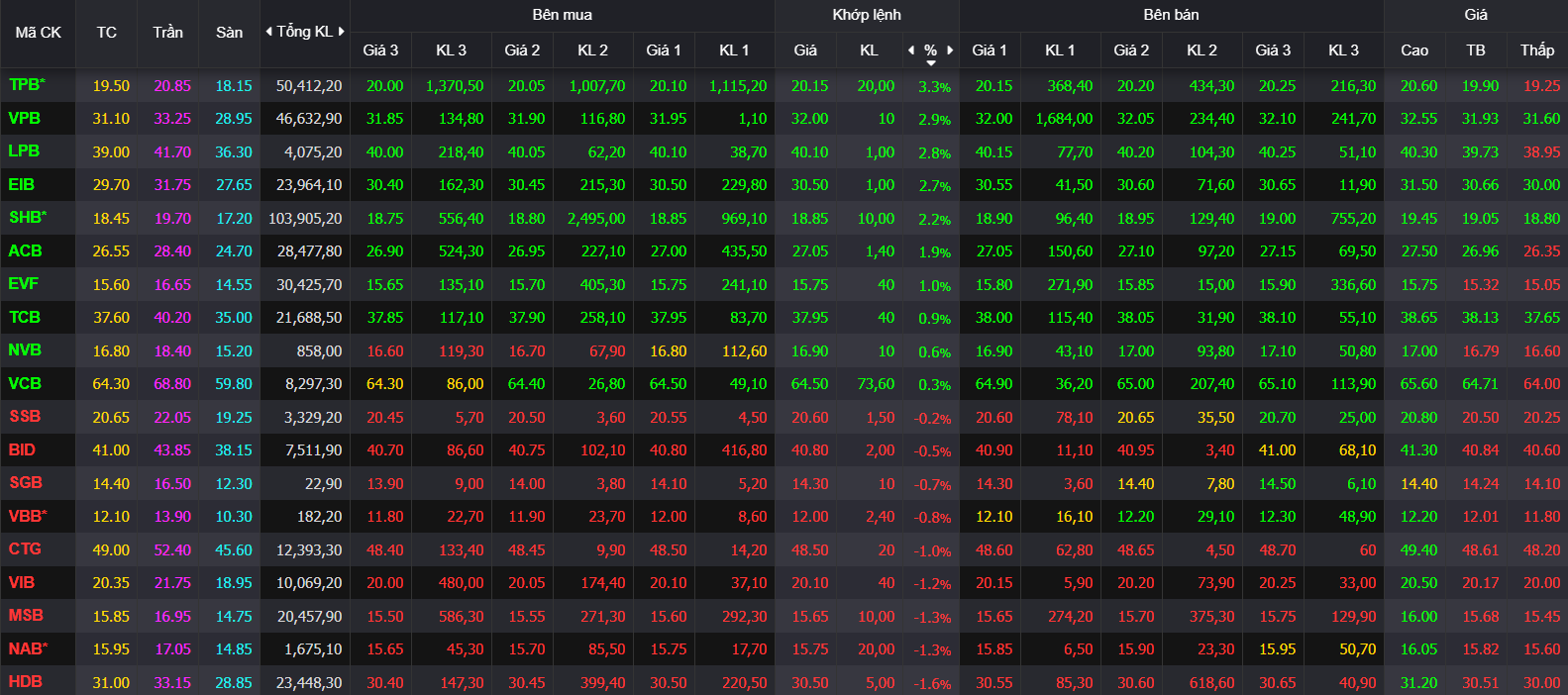Click the Khớp lệnh group header
The height and width of the screenshot is (695, 1568).
[867, 15]
